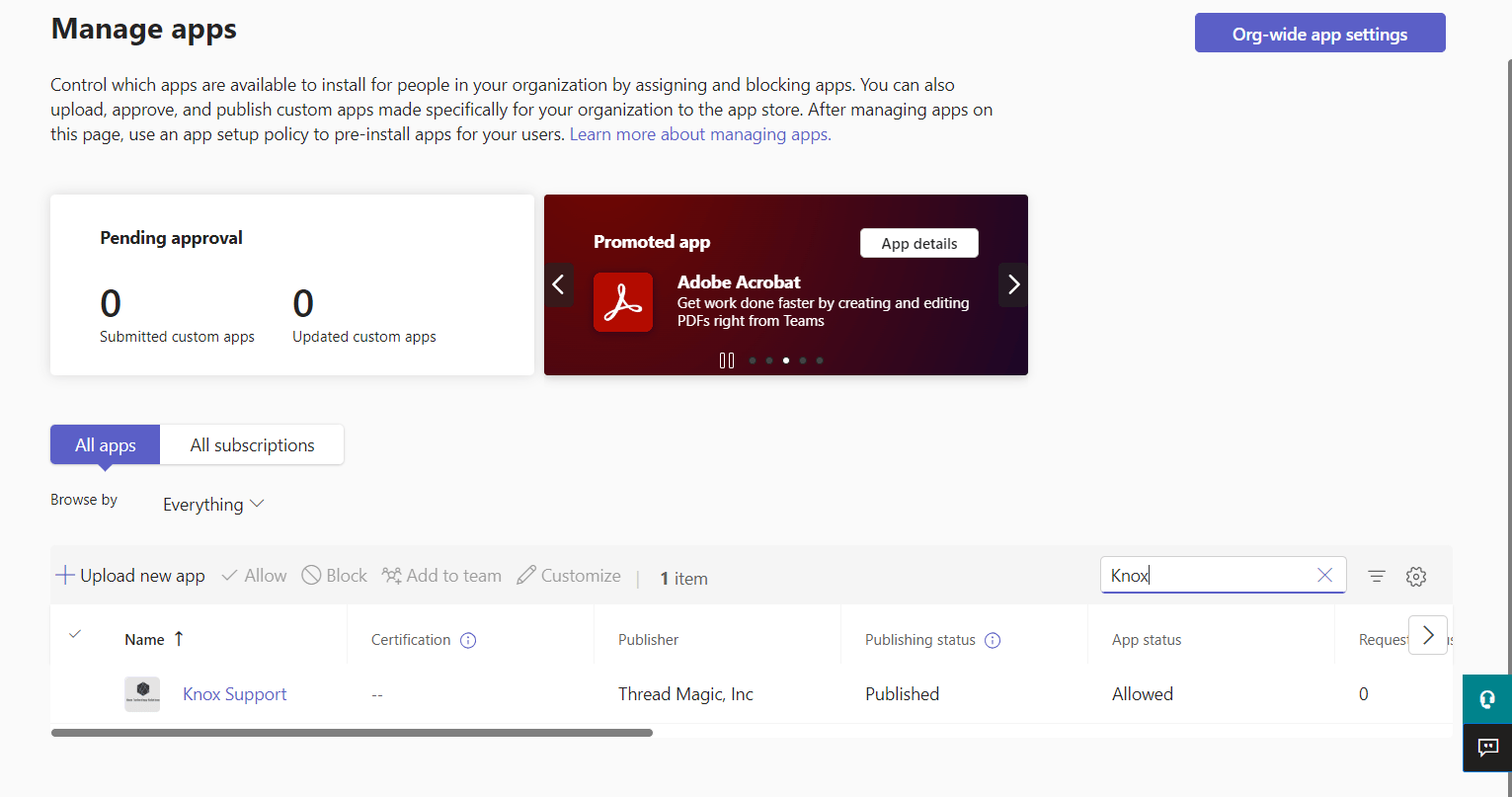Show Certification column info tooltip
This screenshot has width=1512, height=797.
click(469, 640)
